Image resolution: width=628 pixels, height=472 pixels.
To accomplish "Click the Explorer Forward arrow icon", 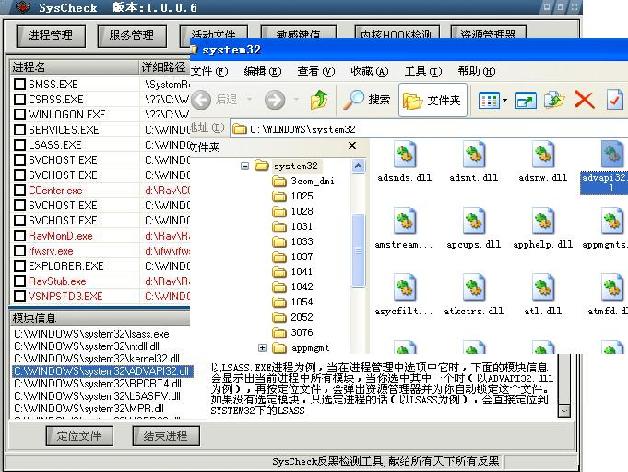I will tap(275, 100).
